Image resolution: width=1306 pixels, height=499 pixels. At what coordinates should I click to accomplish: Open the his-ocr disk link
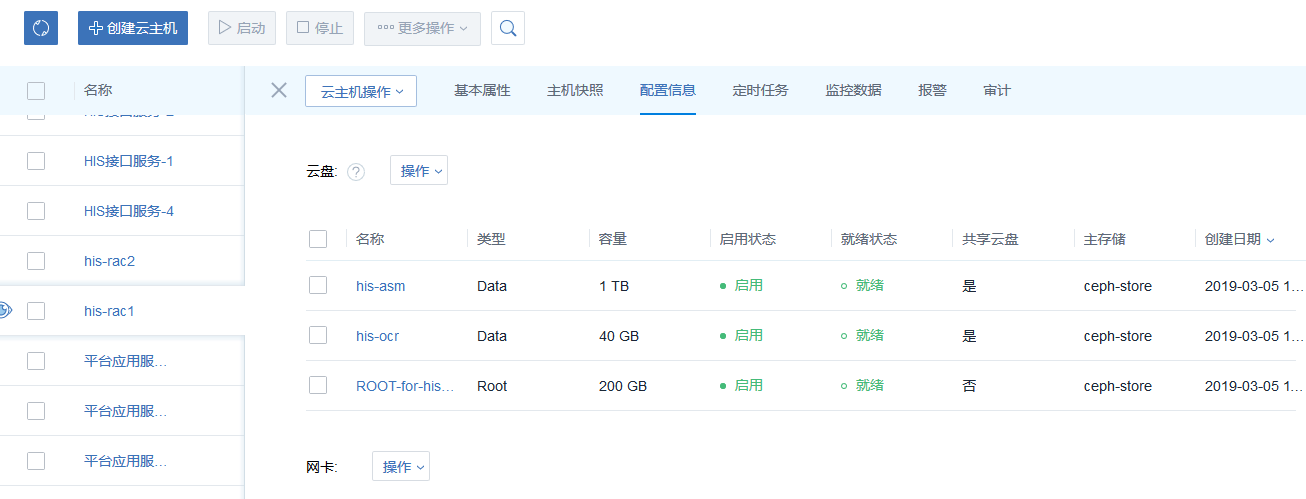(x=377, y=336)
